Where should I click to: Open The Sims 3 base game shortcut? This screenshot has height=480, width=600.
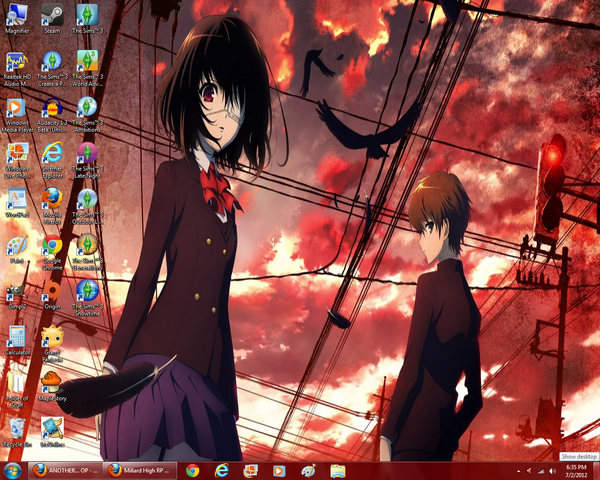point(87,18)
